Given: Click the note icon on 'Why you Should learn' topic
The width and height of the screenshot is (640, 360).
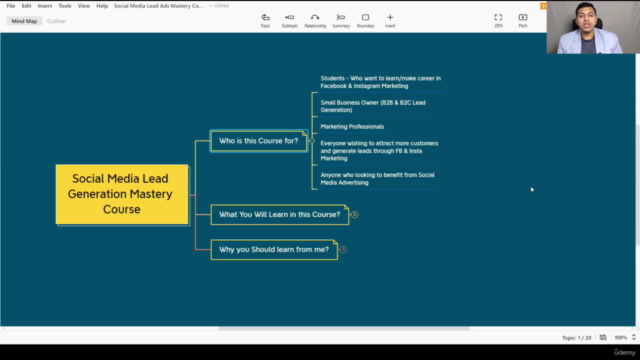Looking at the screenshot, I should pos(335,242).
